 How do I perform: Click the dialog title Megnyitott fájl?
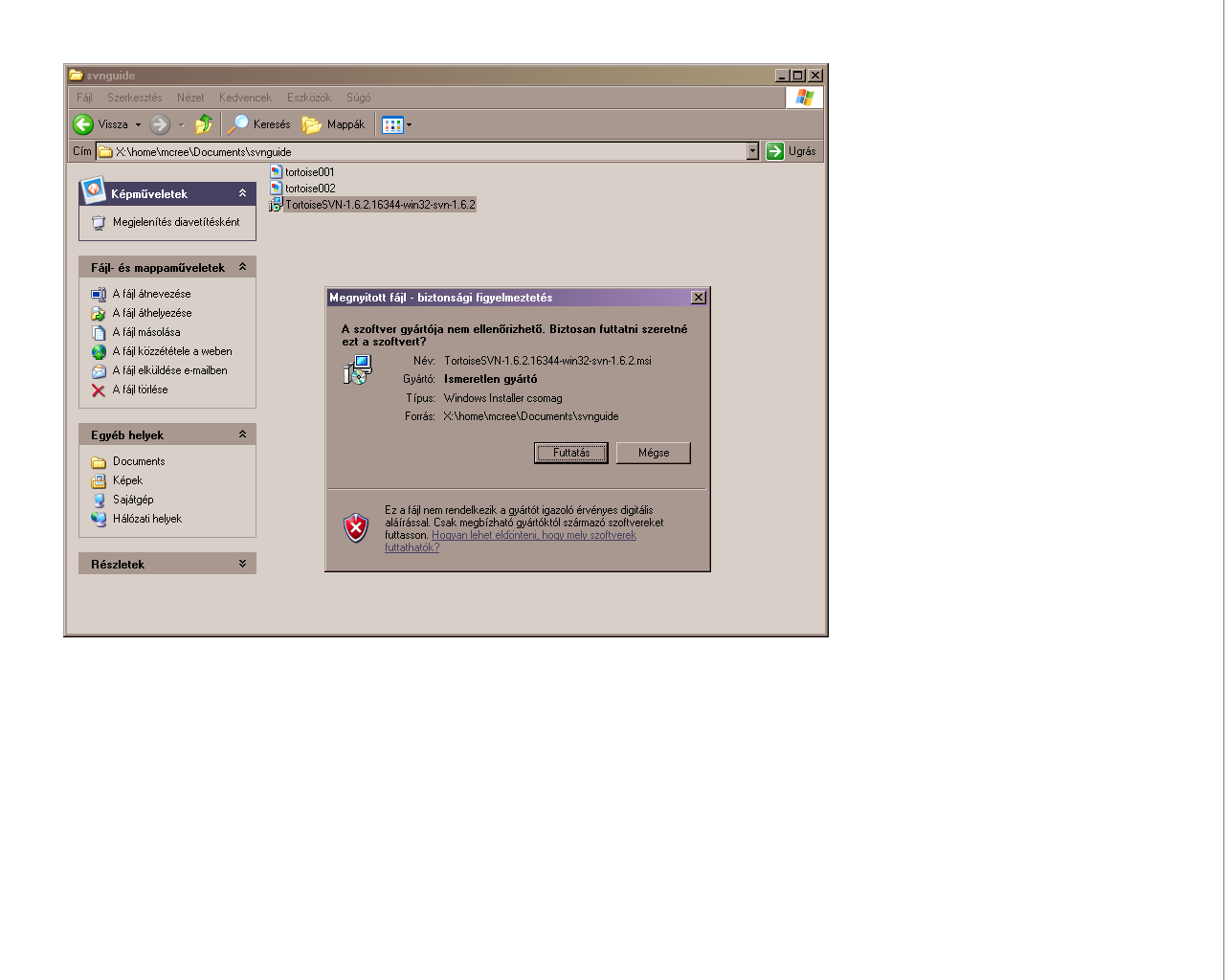[368, 298]
